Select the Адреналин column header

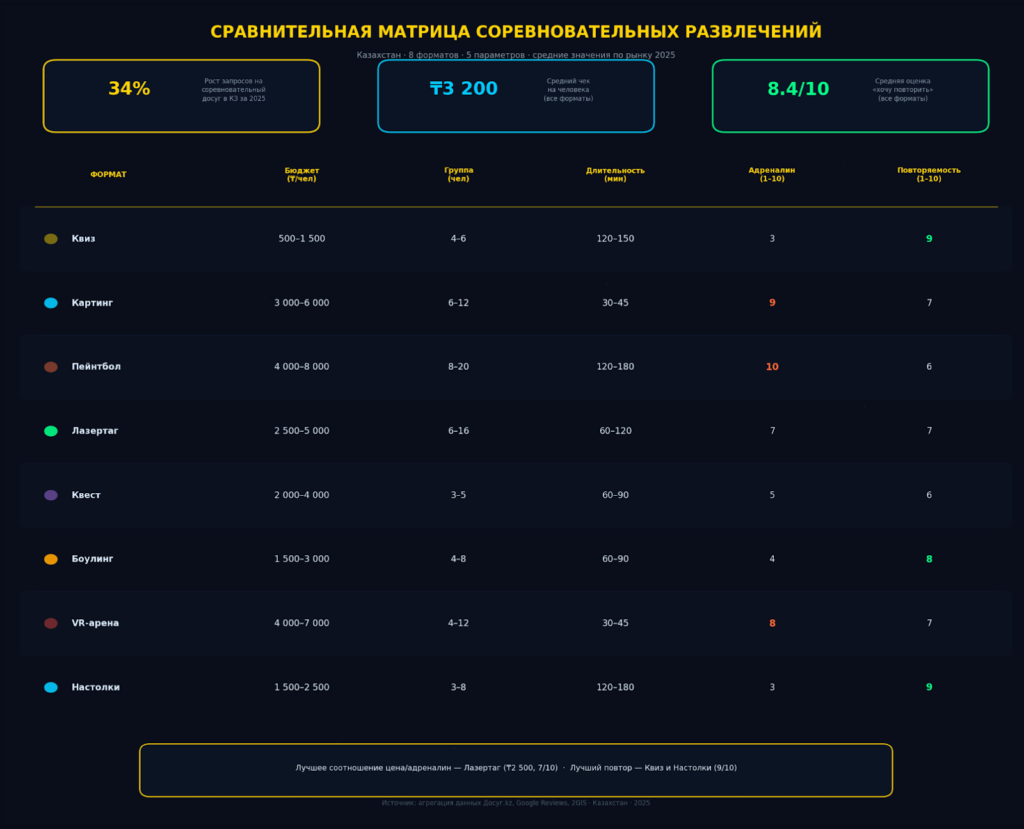[771, 174]
